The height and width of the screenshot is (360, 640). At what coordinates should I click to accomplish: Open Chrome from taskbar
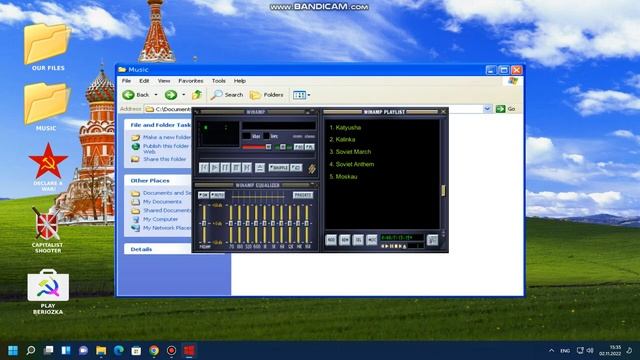click(154, 351)
